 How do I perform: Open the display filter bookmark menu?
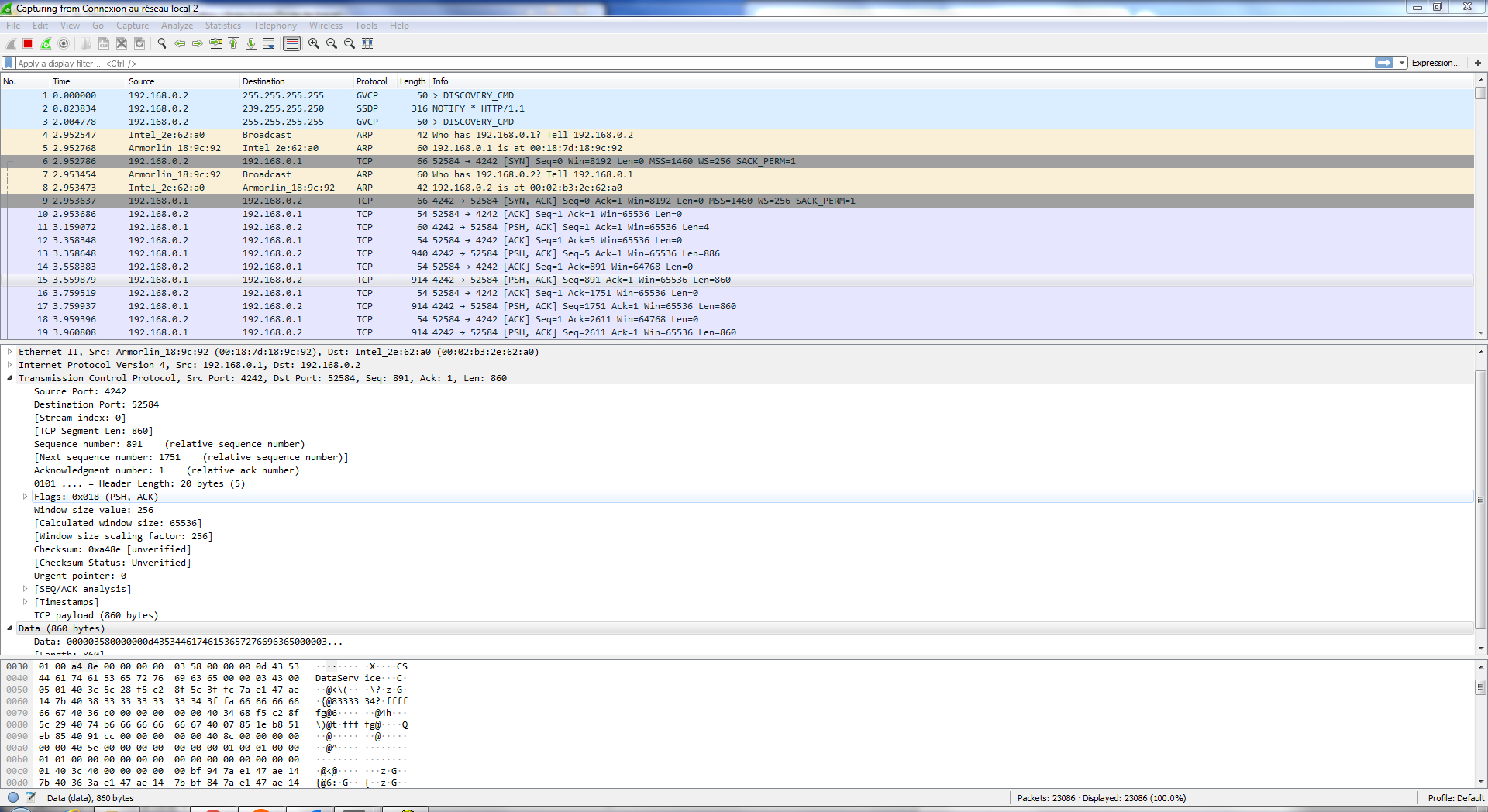point(9,63)
